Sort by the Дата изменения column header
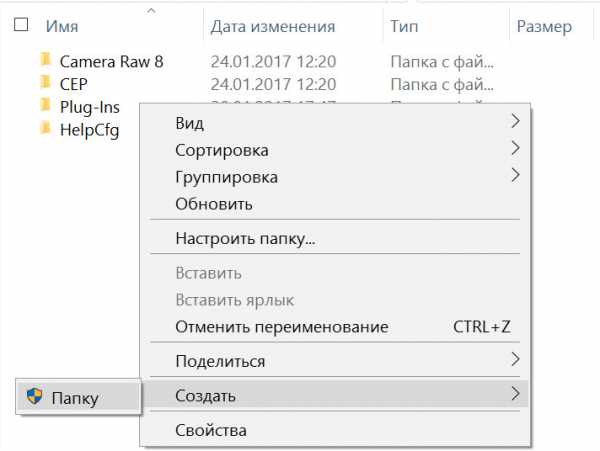This screenshot has height=451, width=600. (x=273, y=26)
